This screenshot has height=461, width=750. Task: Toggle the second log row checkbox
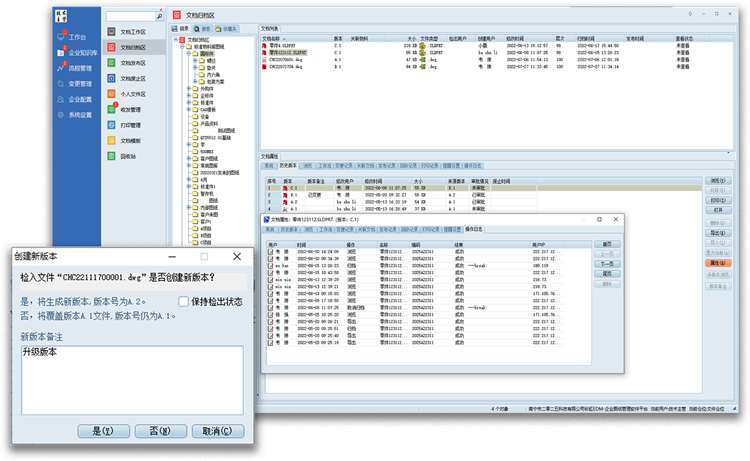click(x=271, y=257)
